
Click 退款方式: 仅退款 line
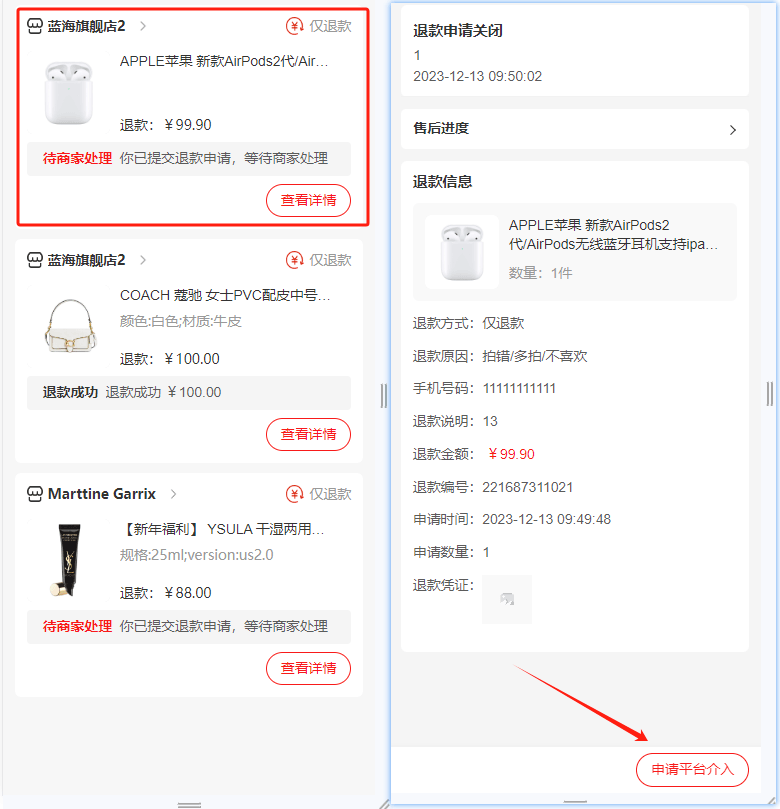468,323
